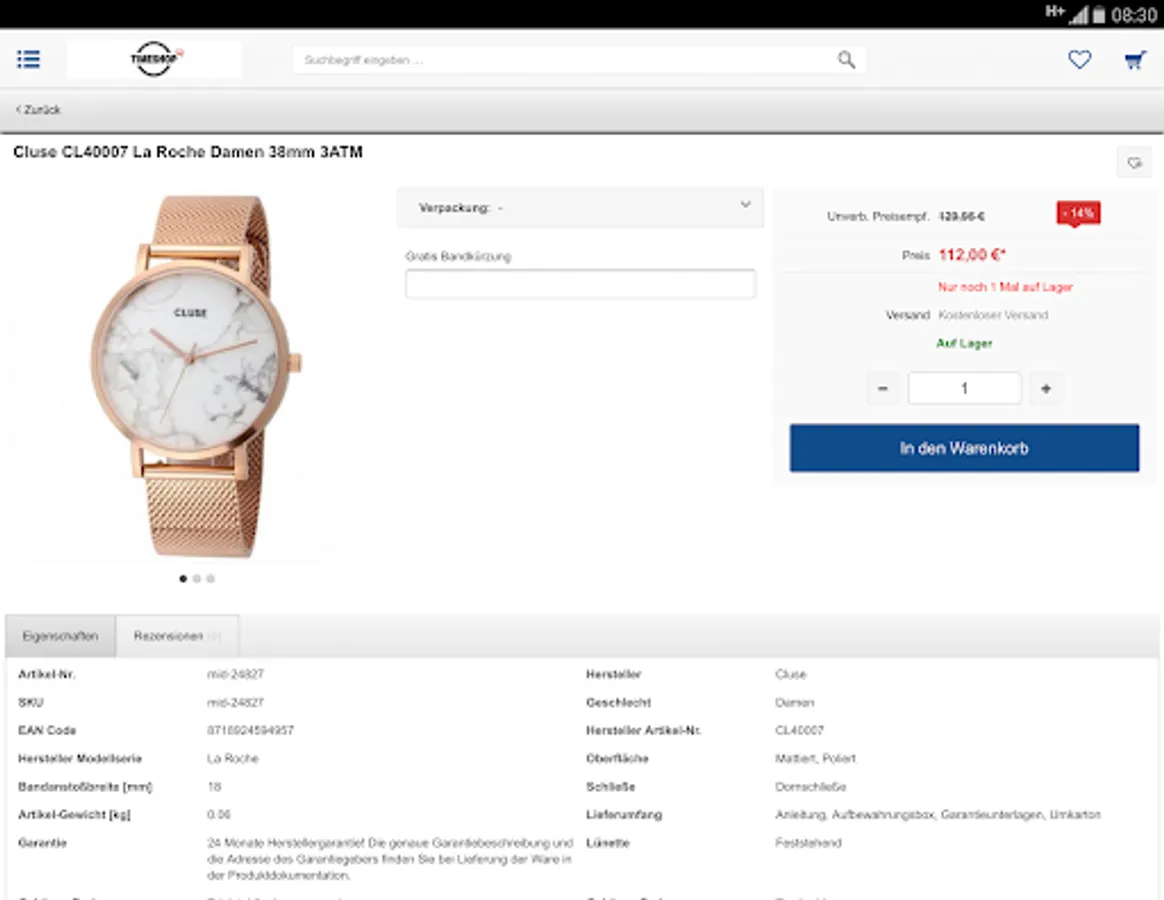Decrease quantity with minus button
The height and width of the screenshot is (900, 1164).
[x=883, y=388]
